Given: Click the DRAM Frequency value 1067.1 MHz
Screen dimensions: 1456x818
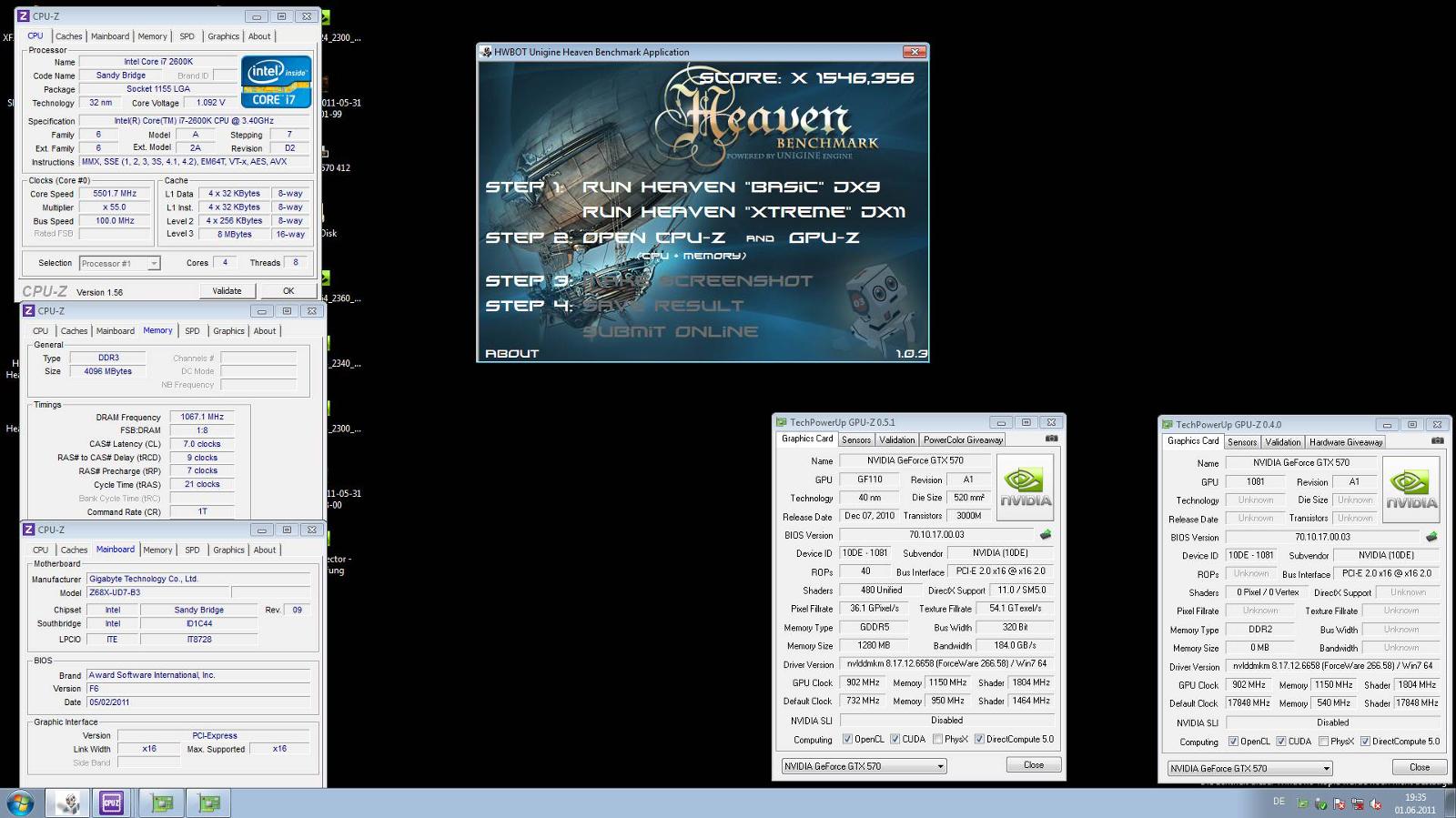Looking at the screenshot, I should click(x=201, y=417).
